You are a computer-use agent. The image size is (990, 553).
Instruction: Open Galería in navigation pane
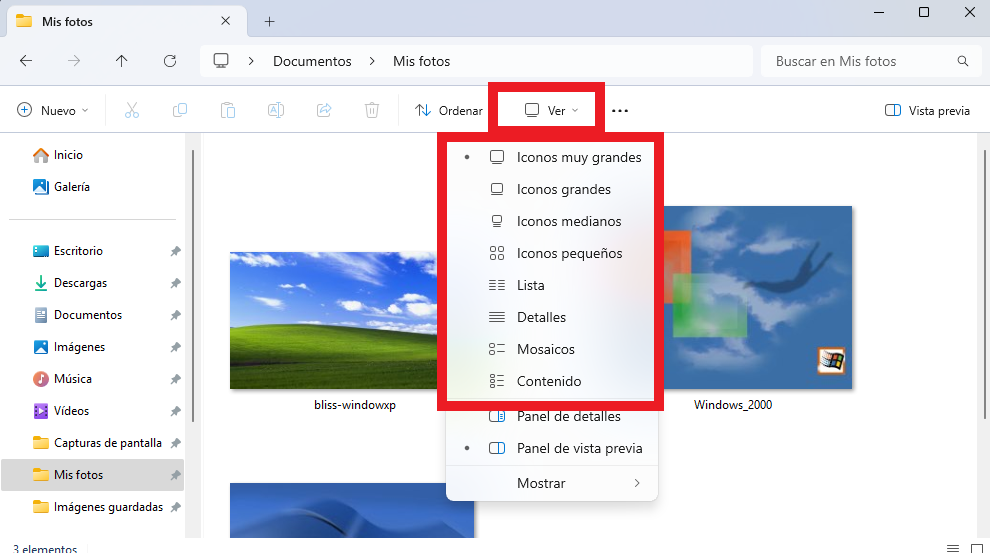[61, 187]
